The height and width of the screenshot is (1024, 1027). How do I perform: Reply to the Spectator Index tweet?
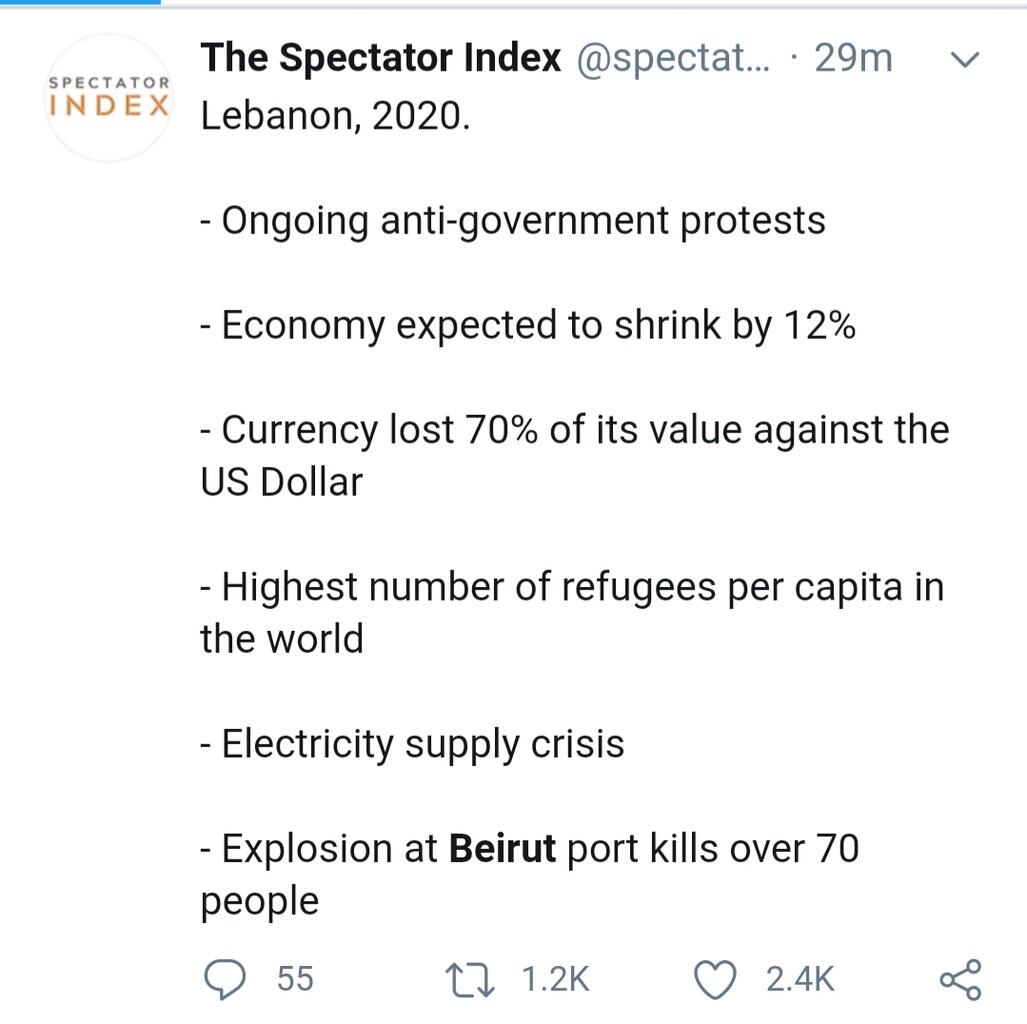[226, 979]
